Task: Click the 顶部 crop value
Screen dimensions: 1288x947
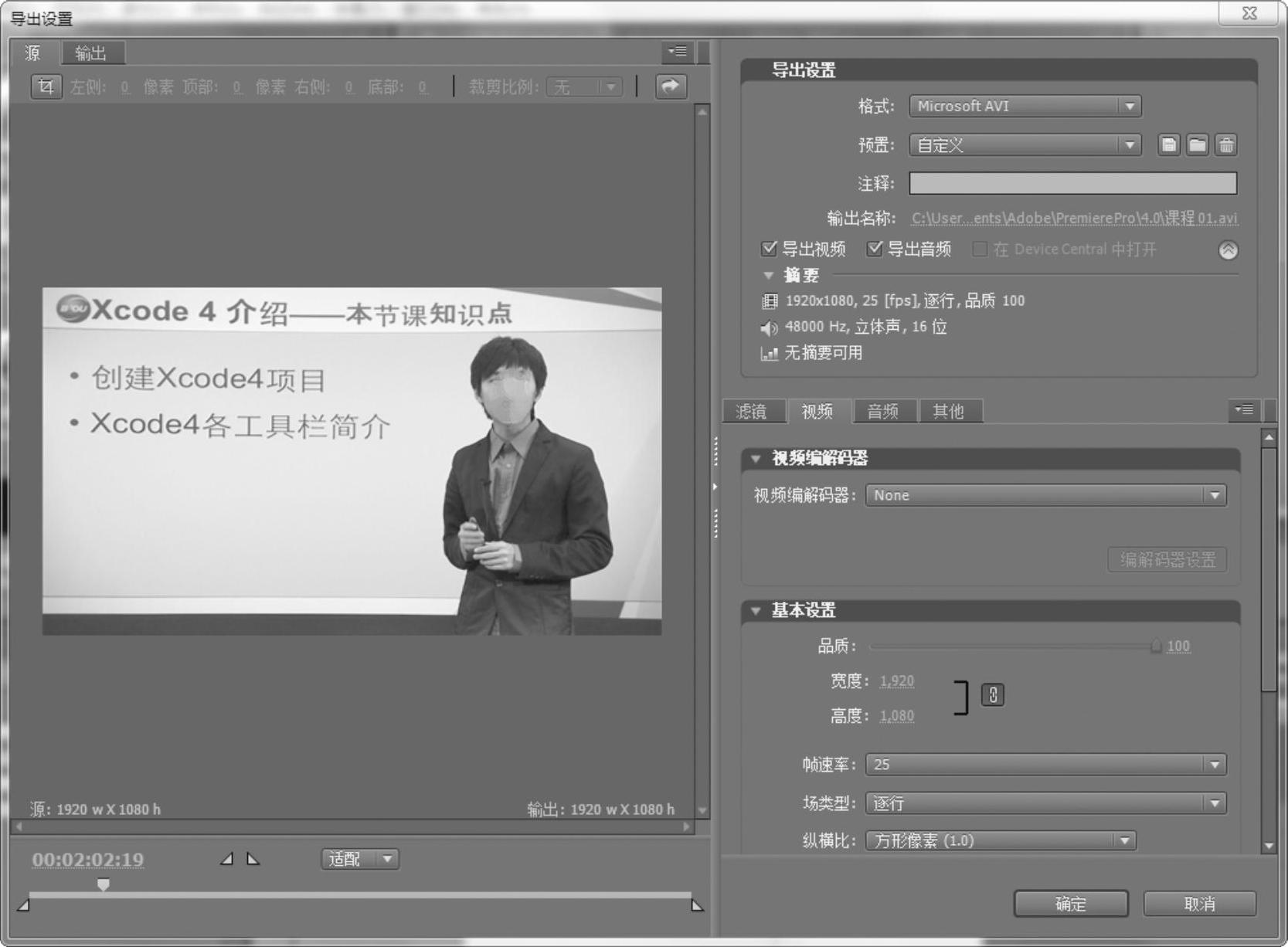Action: point(237,87)
